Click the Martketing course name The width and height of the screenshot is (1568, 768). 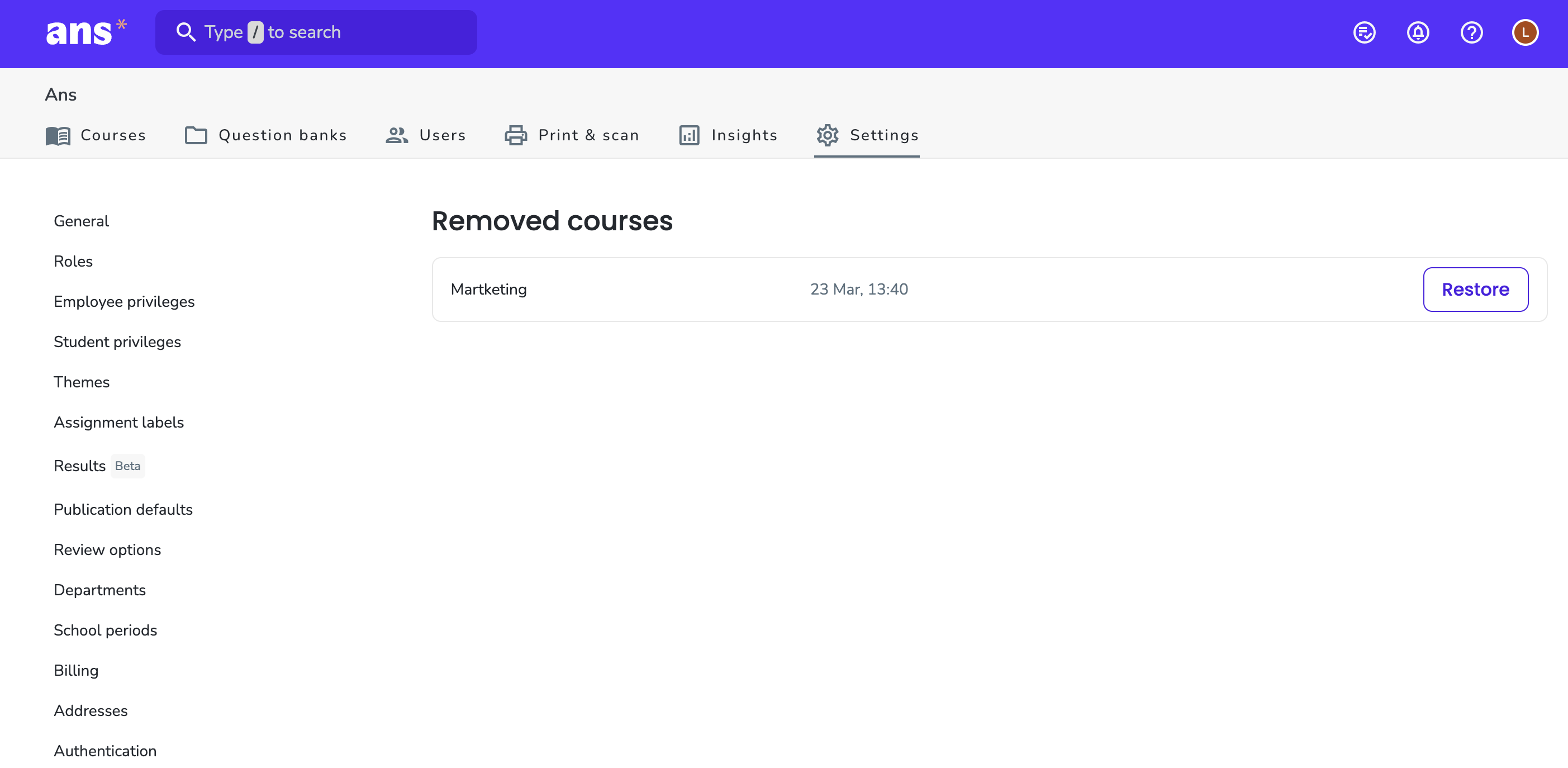coord(489,290)
